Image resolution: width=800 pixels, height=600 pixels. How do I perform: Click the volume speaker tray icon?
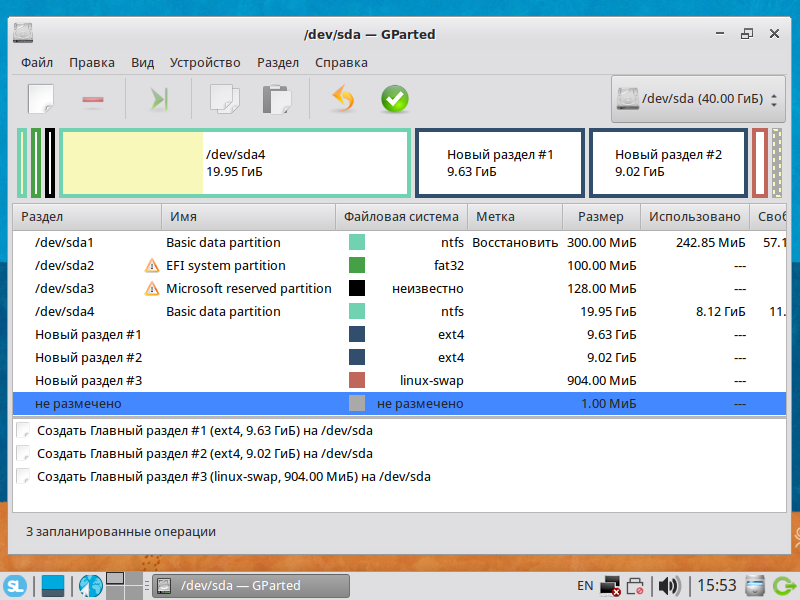click(x=669, y=586)
